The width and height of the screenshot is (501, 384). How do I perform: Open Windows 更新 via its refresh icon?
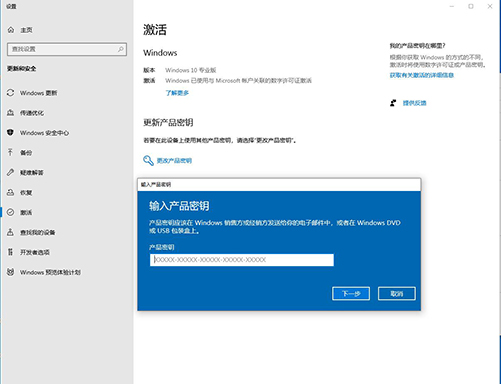[x=11, y=93]
